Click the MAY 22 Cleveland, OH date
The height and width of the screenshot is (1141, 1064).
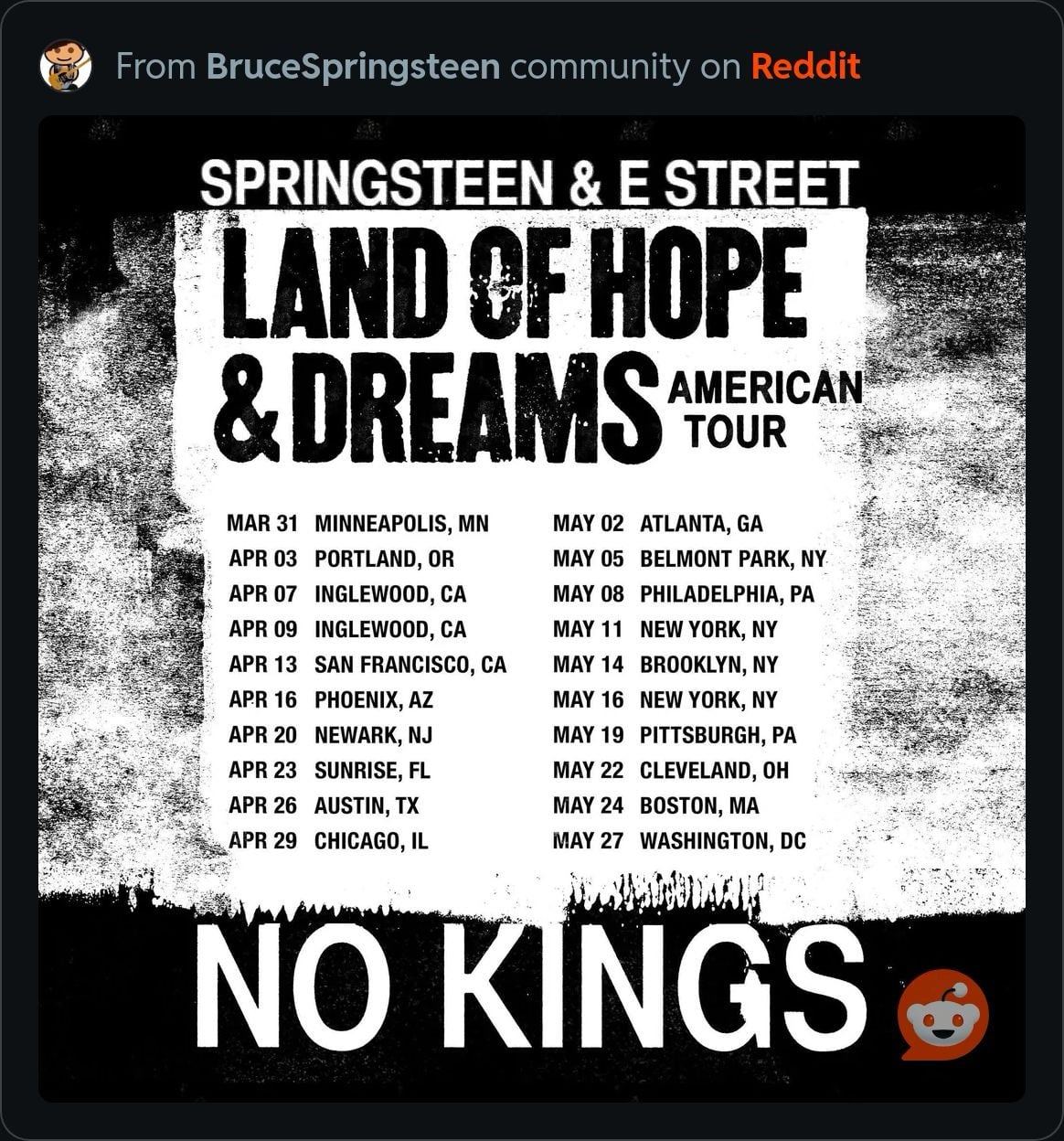point(670,771)
